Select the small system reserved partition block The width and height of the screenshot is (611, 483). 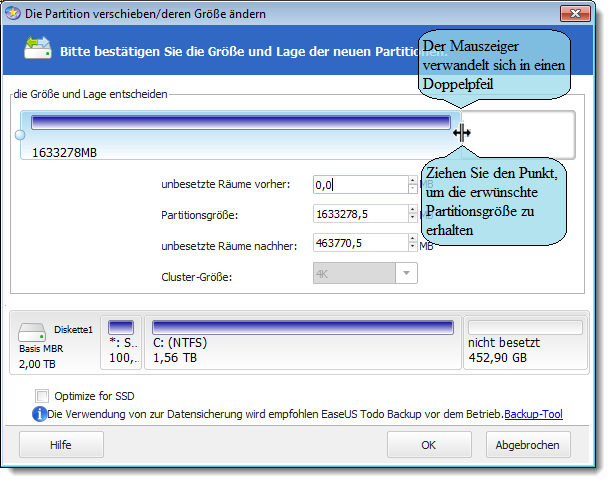[x=121, y=343]
